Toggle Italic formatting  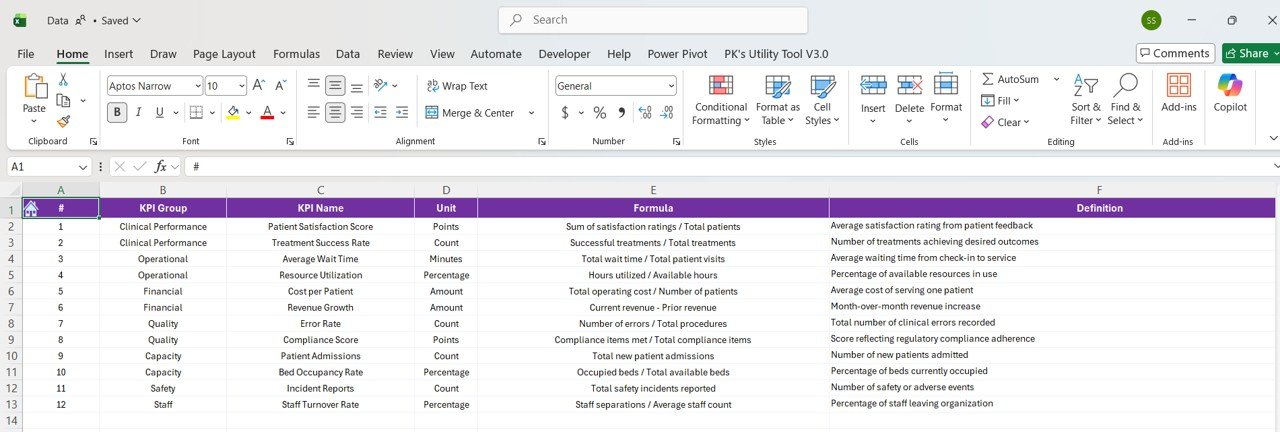click(x=143, y=113)
